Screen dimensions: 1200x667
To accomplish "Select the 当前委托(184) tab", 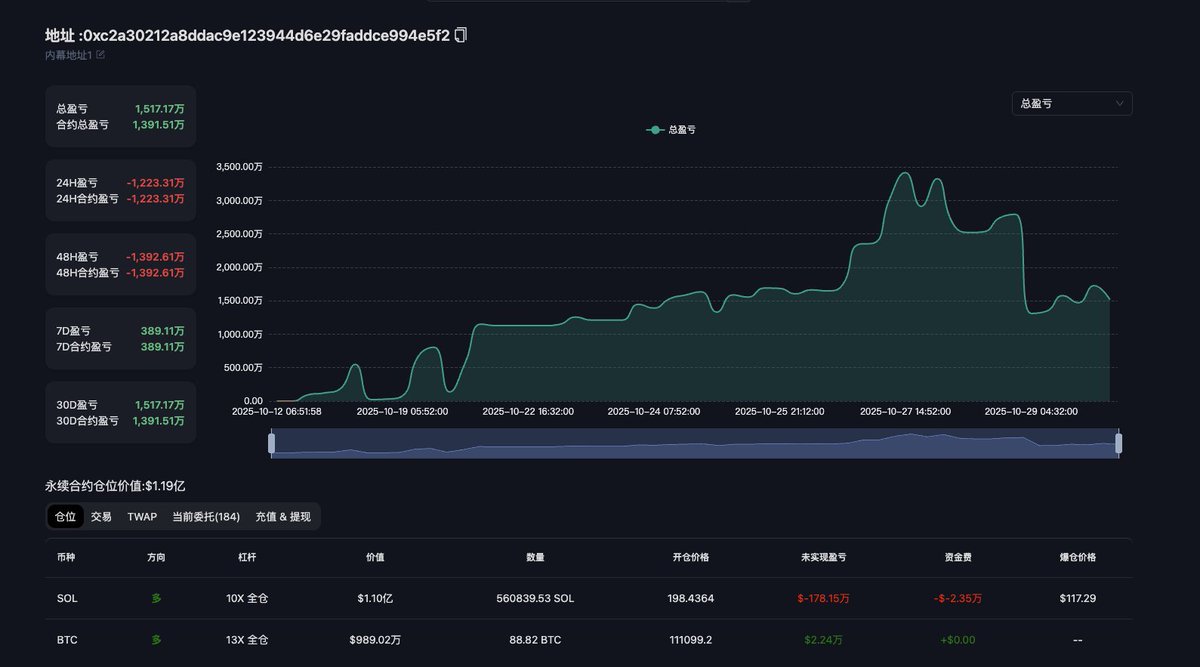I will pos(206,517).
